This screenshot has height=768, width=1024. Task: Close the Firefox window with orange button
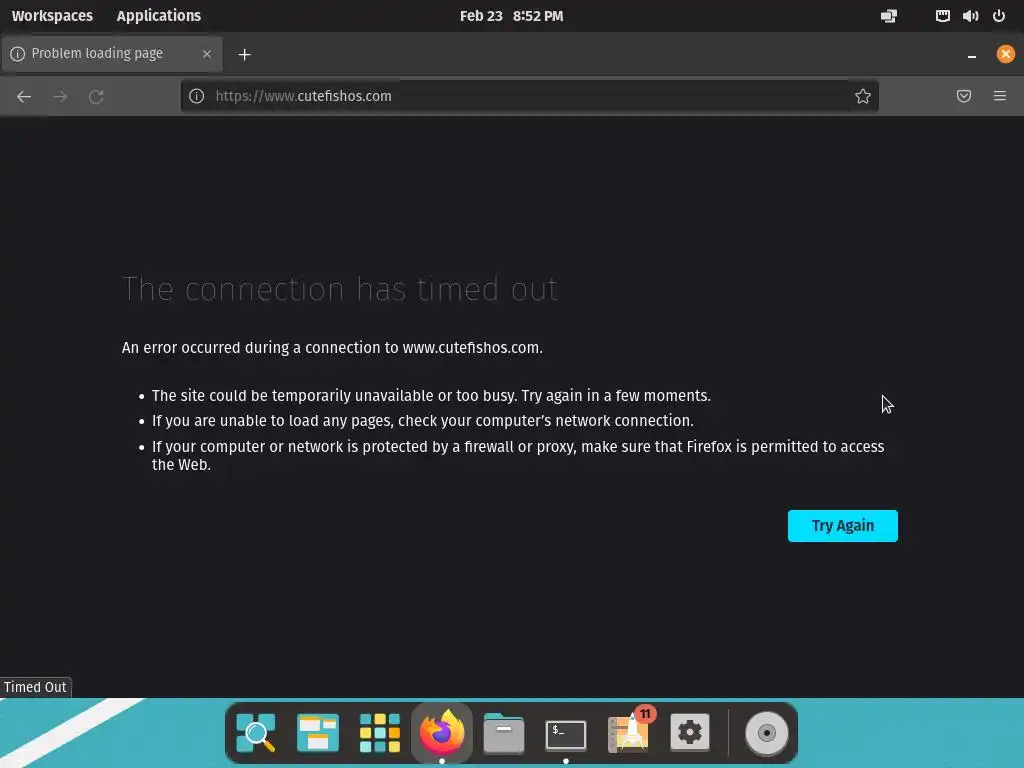(1006, 54)
